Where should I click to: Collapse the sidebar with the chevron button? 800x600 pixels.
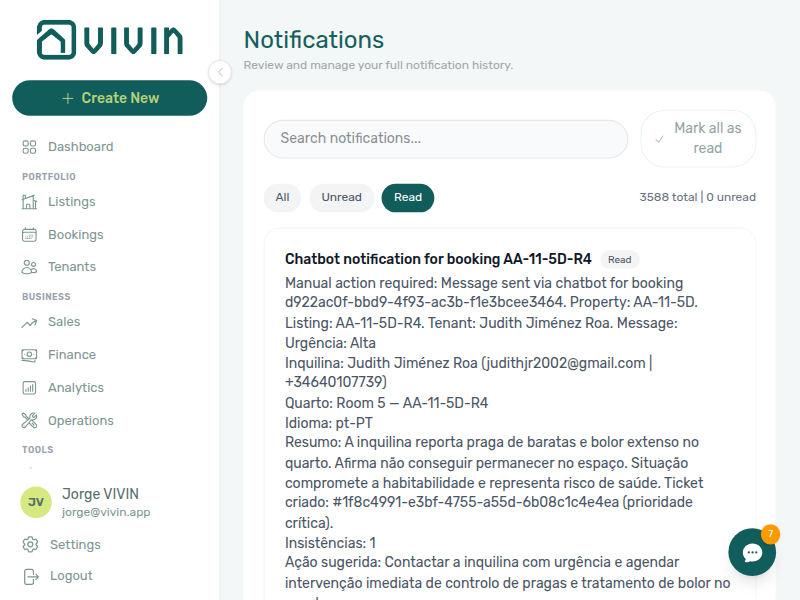[x=220, y=72]
